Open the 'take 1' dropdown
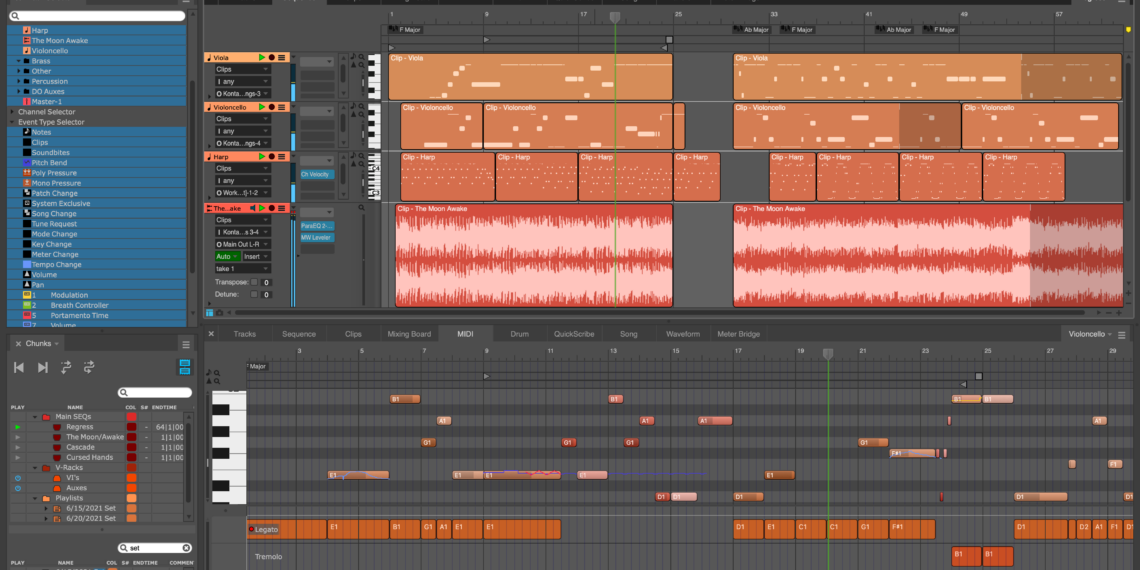Viewport: 1140px width, 570px height. pos(241,269)
